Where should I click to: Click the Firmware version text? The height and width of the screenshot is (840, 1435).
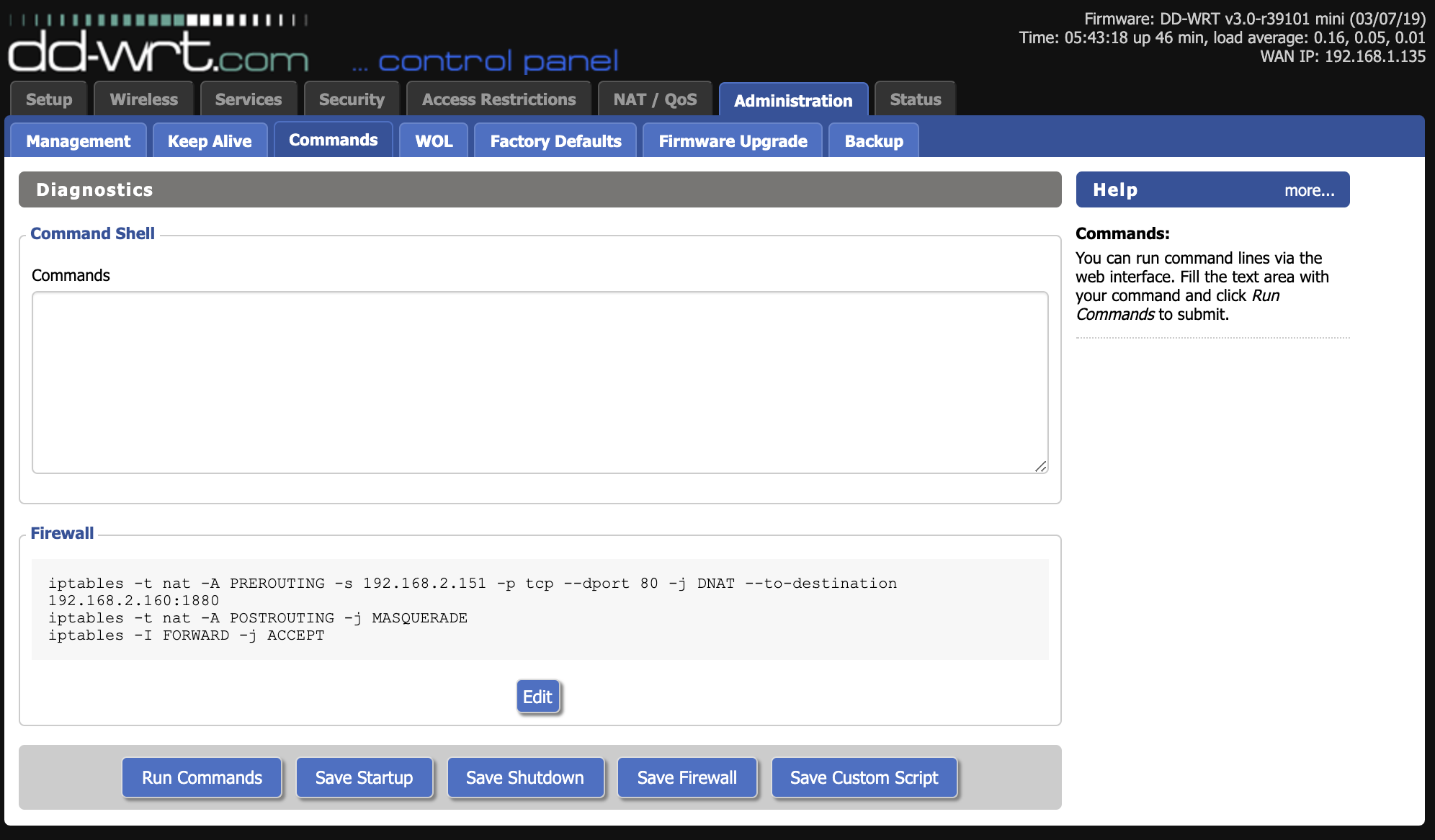[x=1255, y=19]
